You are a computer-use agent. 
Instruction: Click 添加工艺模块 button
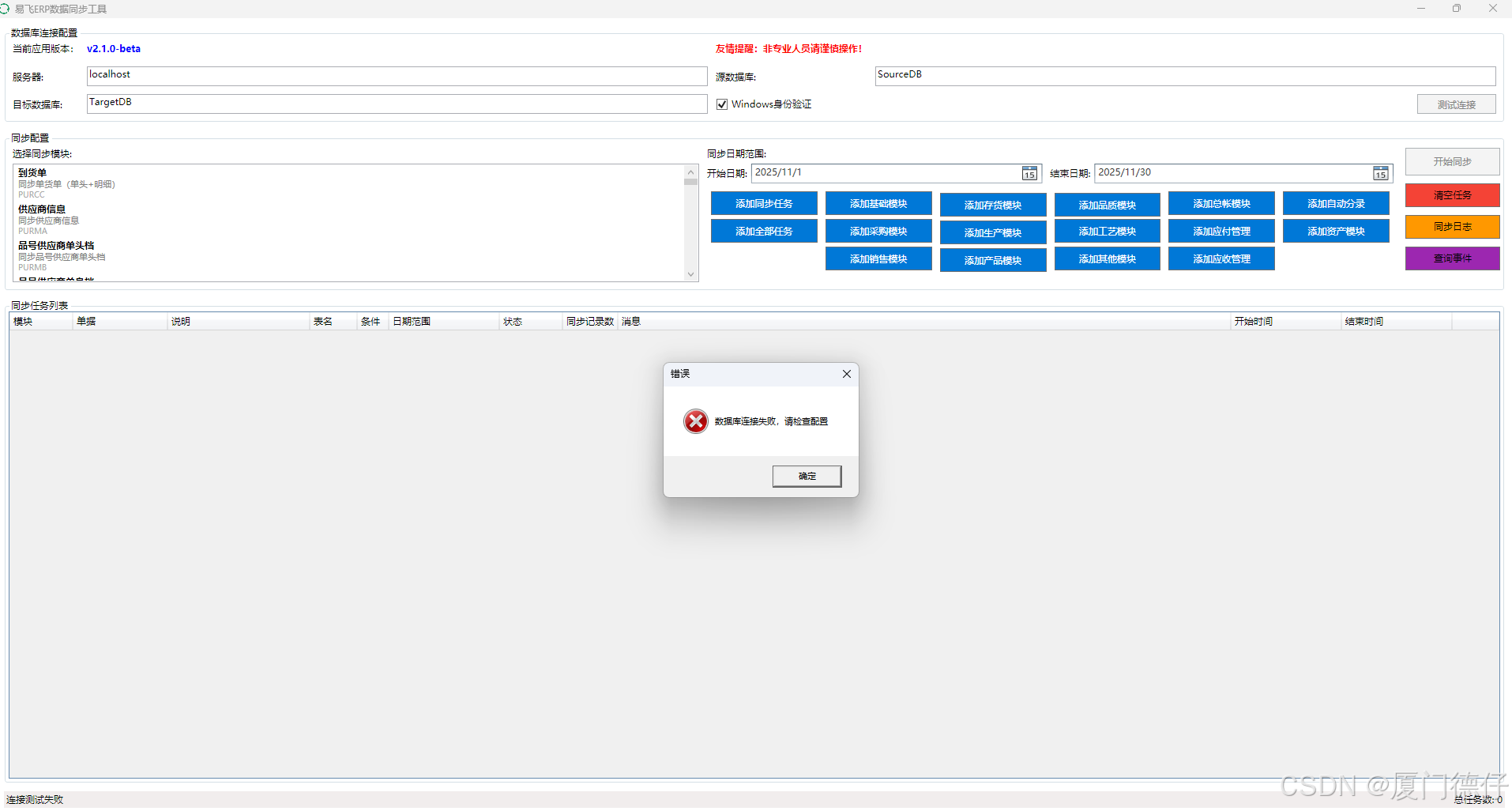point(1107,232)
